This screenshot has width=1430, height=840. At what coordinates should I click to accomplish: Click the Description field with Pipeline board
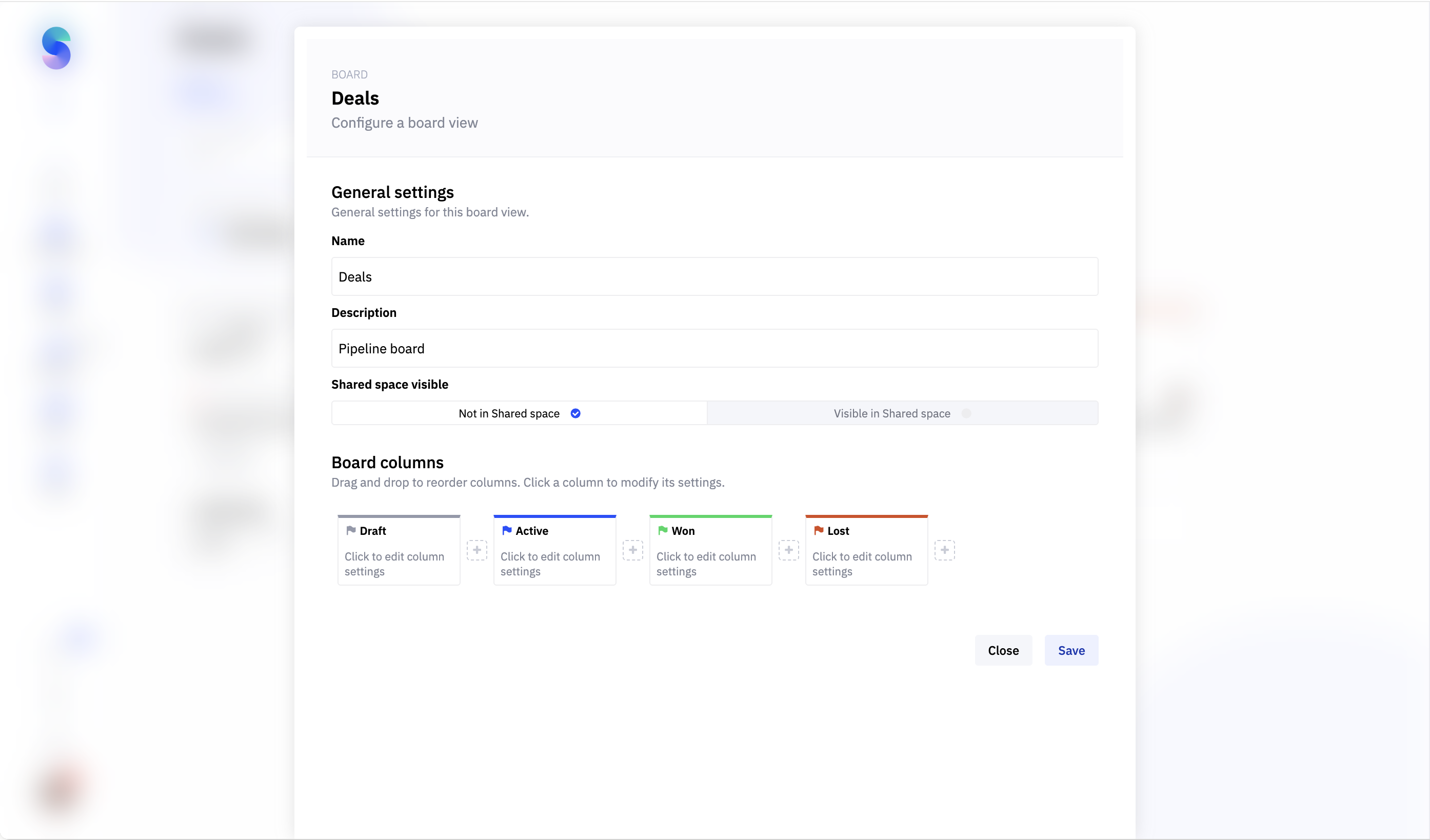714,349
